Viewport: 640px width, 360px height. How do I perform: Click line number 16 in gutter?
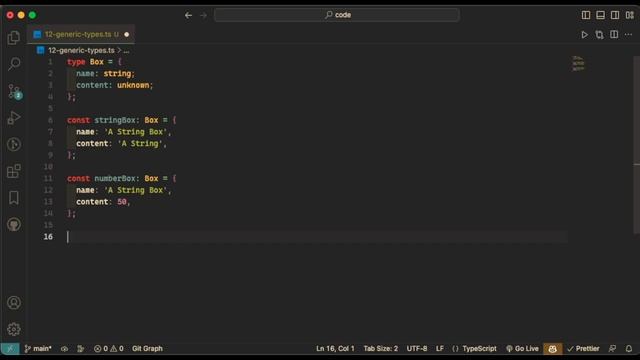[48, 237]
